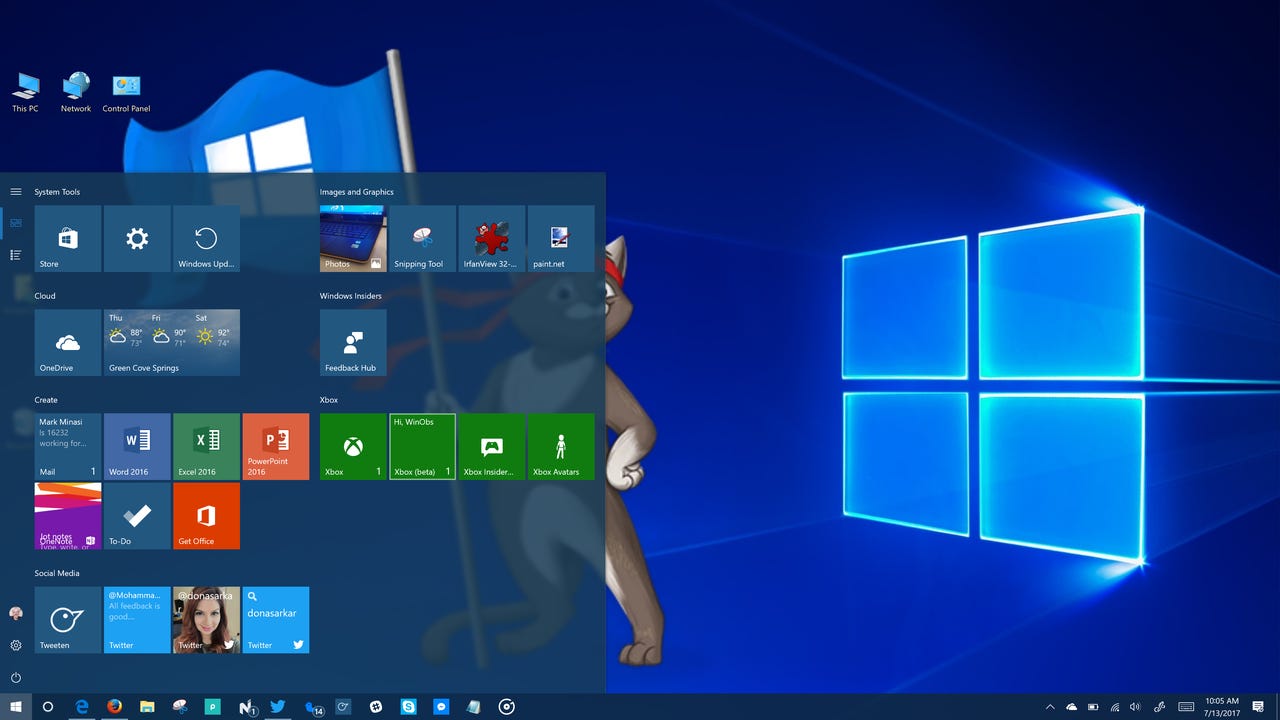Viewport: 1280px width, 720px height.
Task: Open the Photos app tile
Action: tap(352, 238)
